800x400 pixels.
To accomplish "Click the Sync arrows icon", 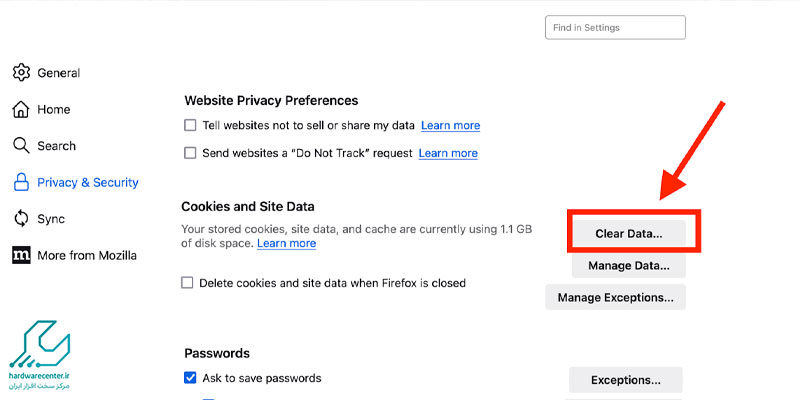I will tap(21, 219).
